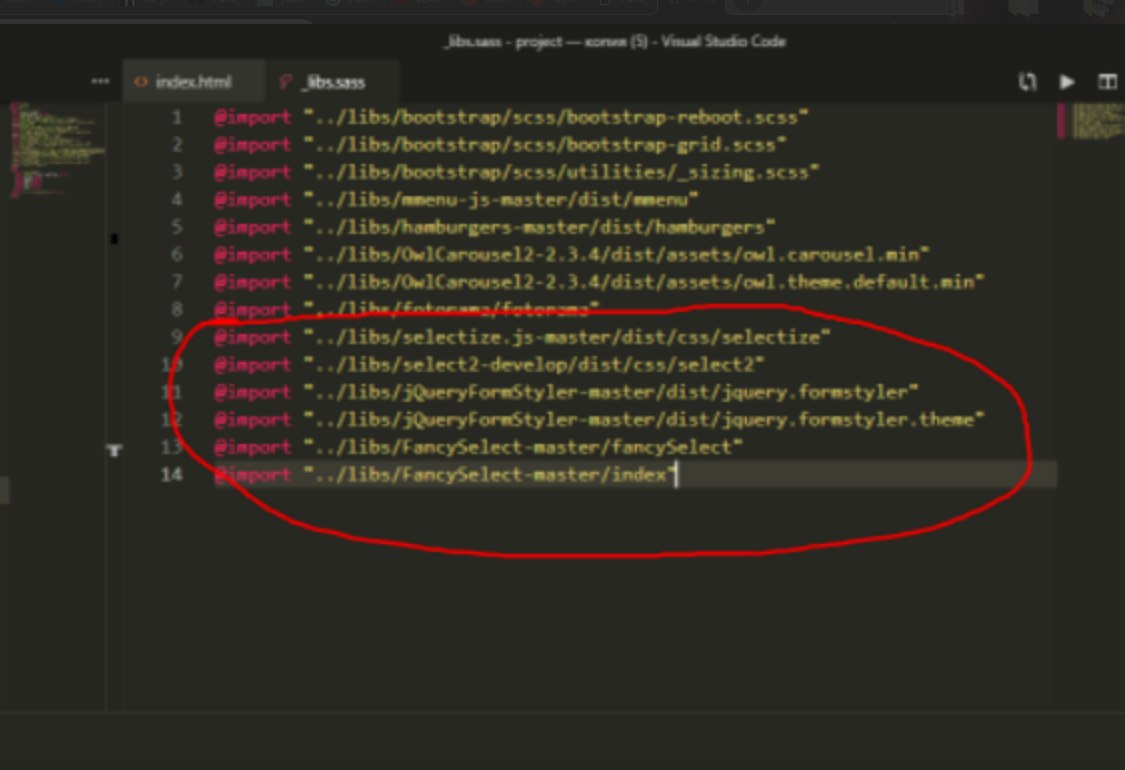Viewport: 1125px width, 770px height.
Task: Switch to the _libs.sass tab
Action: coord(333,82)
